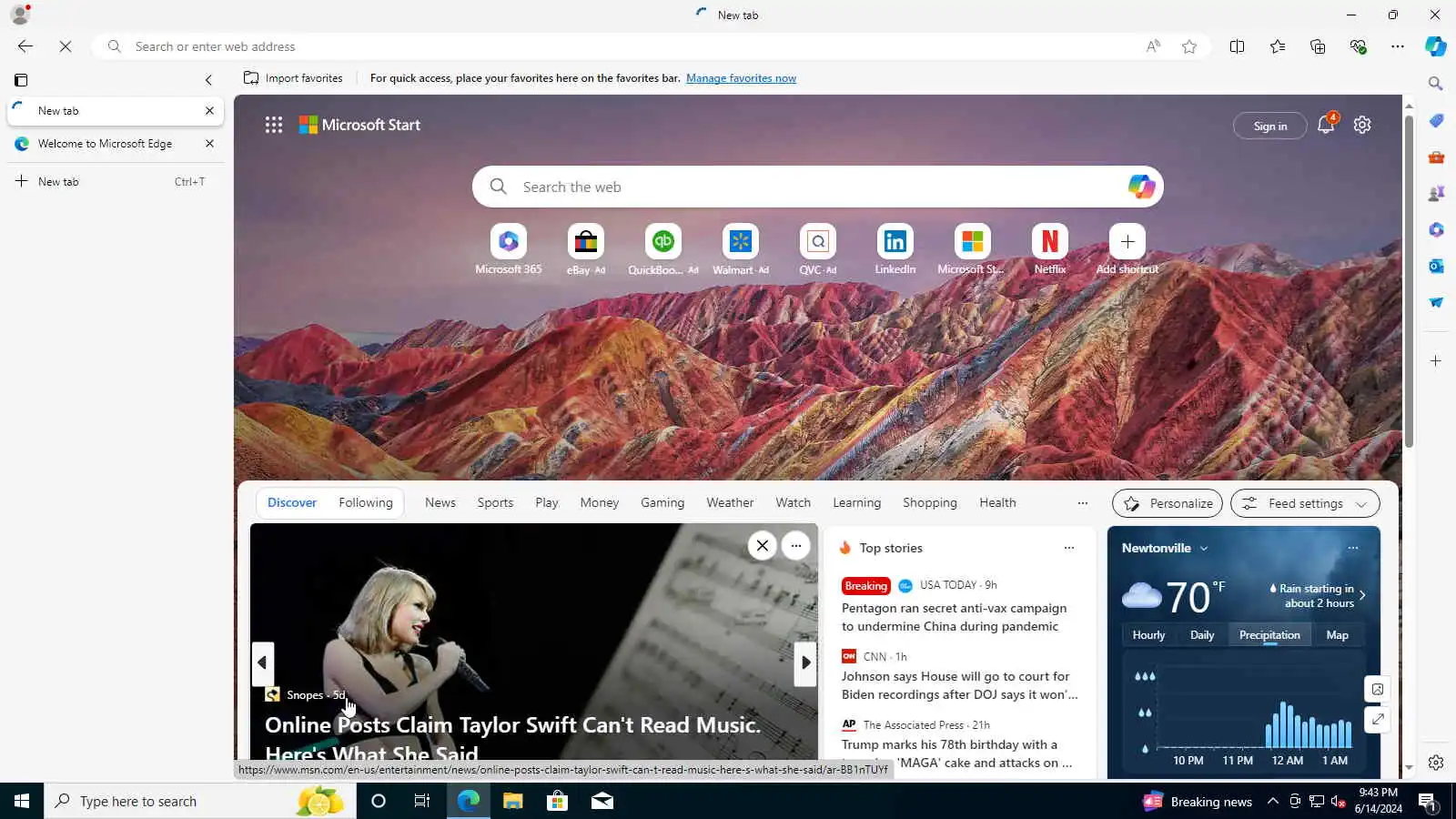The height and width of the screenshot is (819, 1456).
Task: Open Browser essentials
Action: tap(1358, 46)
